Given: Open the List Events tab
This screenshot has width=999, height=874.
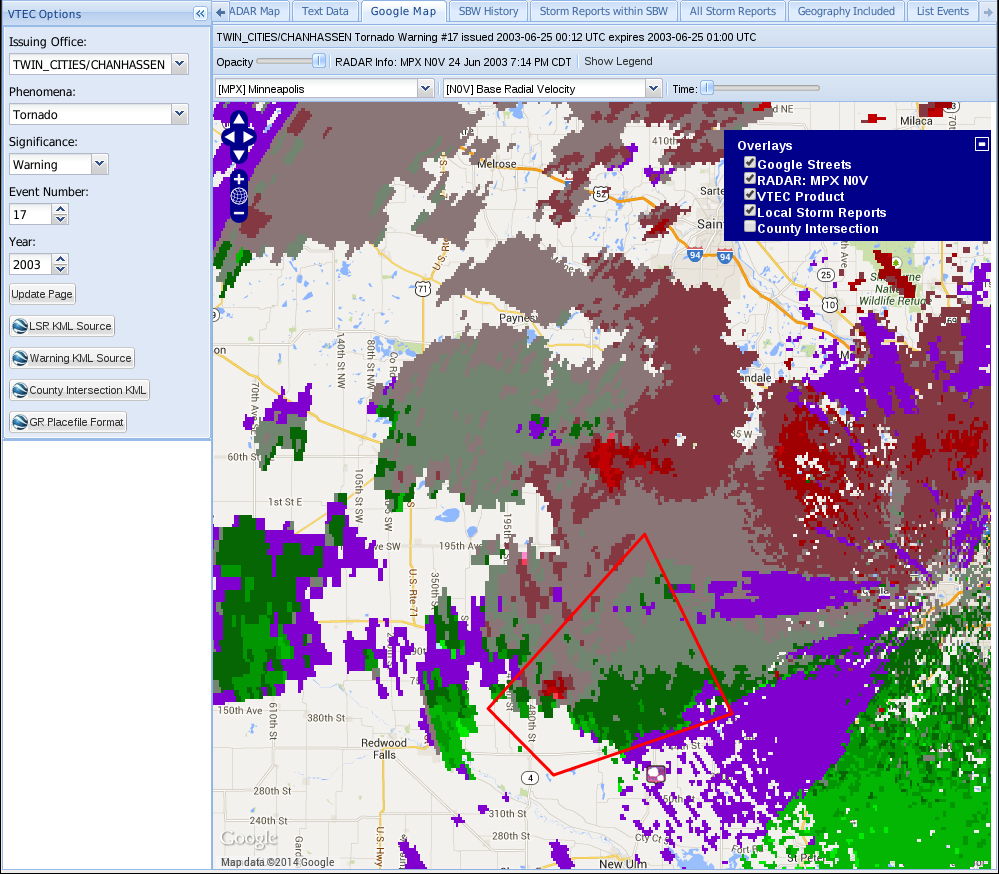Looking at the screenshot, I should click(942, 11).
